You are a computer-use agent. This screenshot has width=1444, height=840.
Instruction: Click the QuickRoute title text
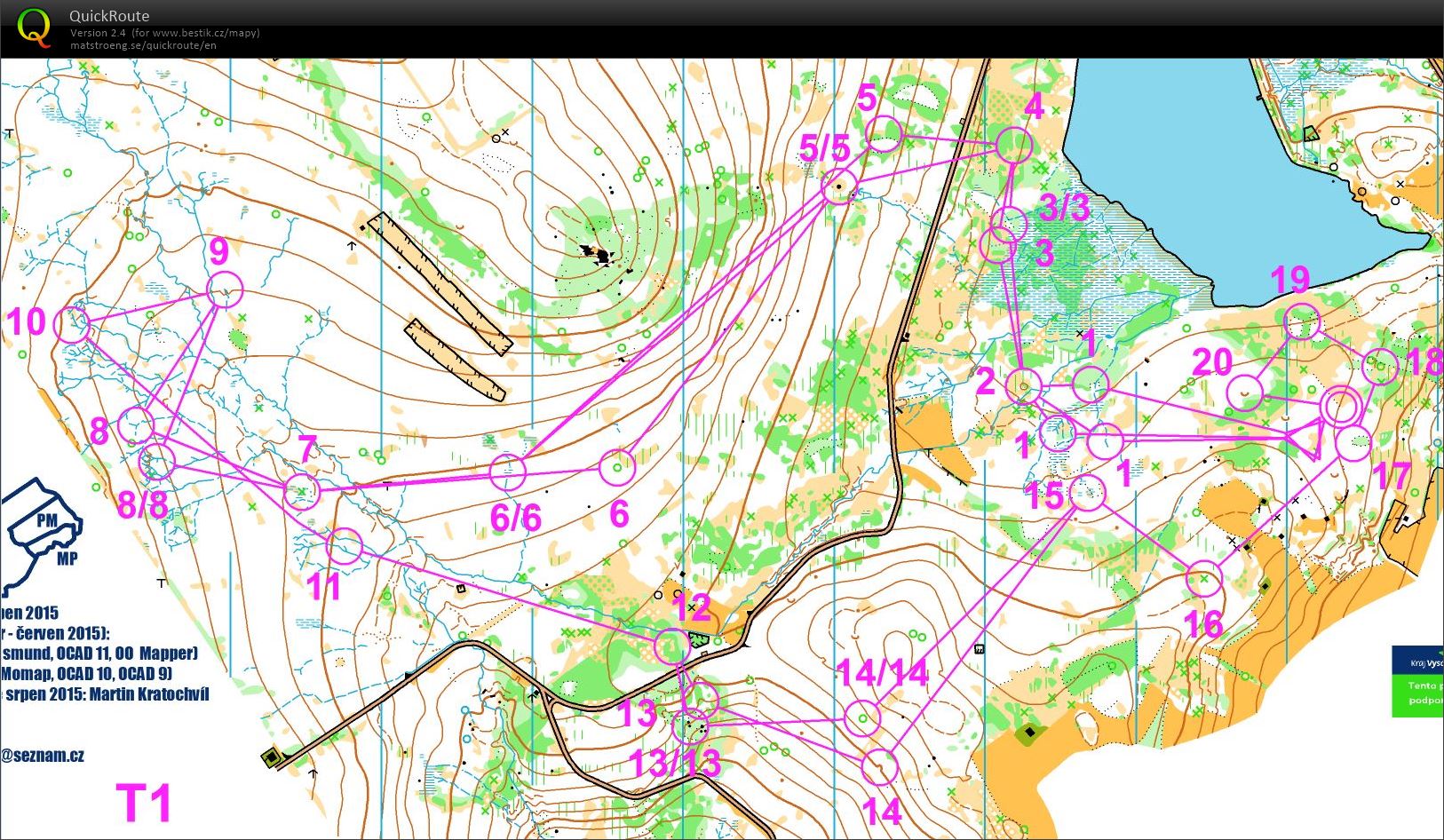(x=109, y=14)
